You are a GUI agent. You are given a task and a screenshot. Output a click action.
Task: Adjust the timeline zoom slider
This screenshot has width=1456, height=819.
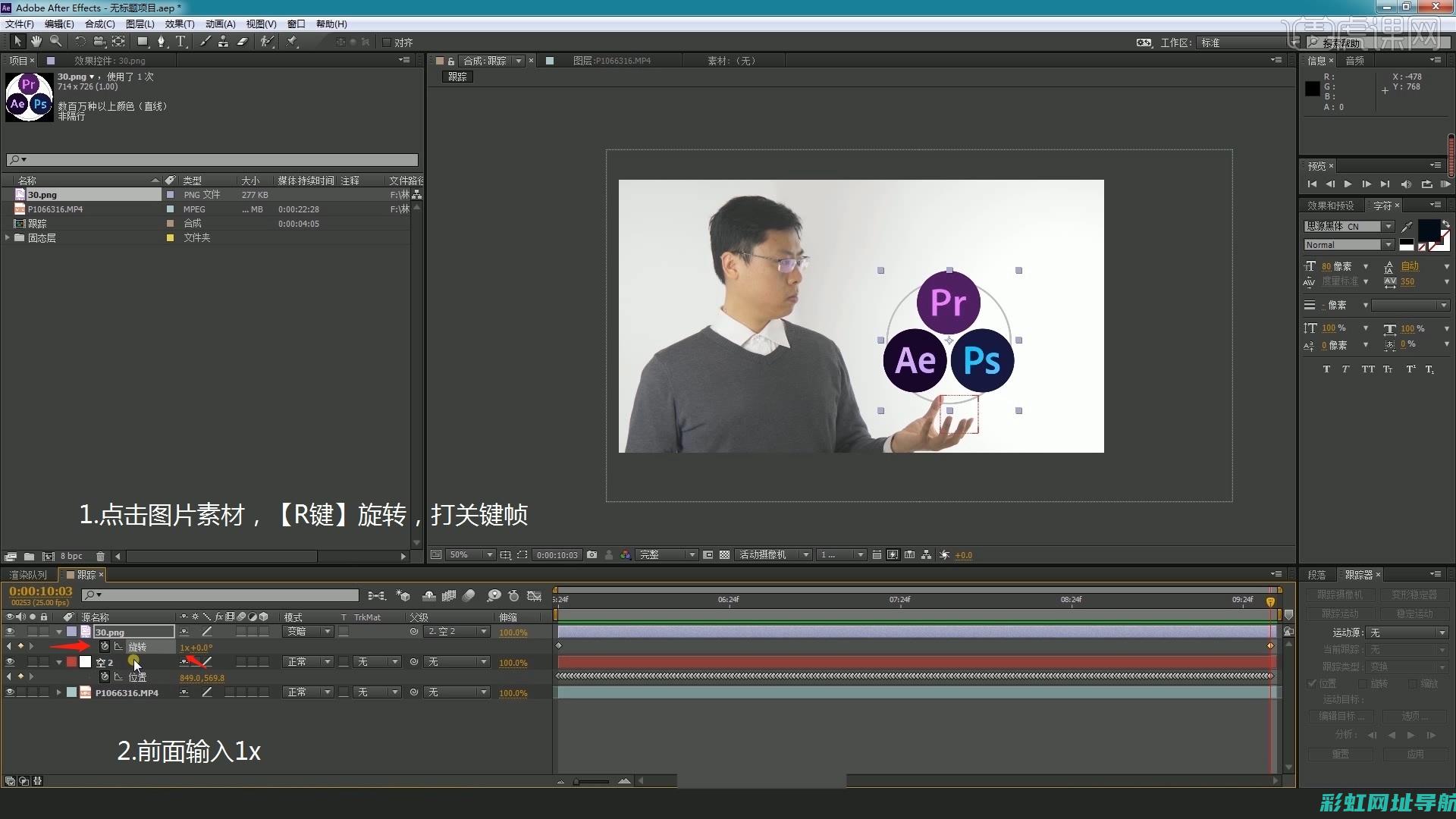(592, 781)
